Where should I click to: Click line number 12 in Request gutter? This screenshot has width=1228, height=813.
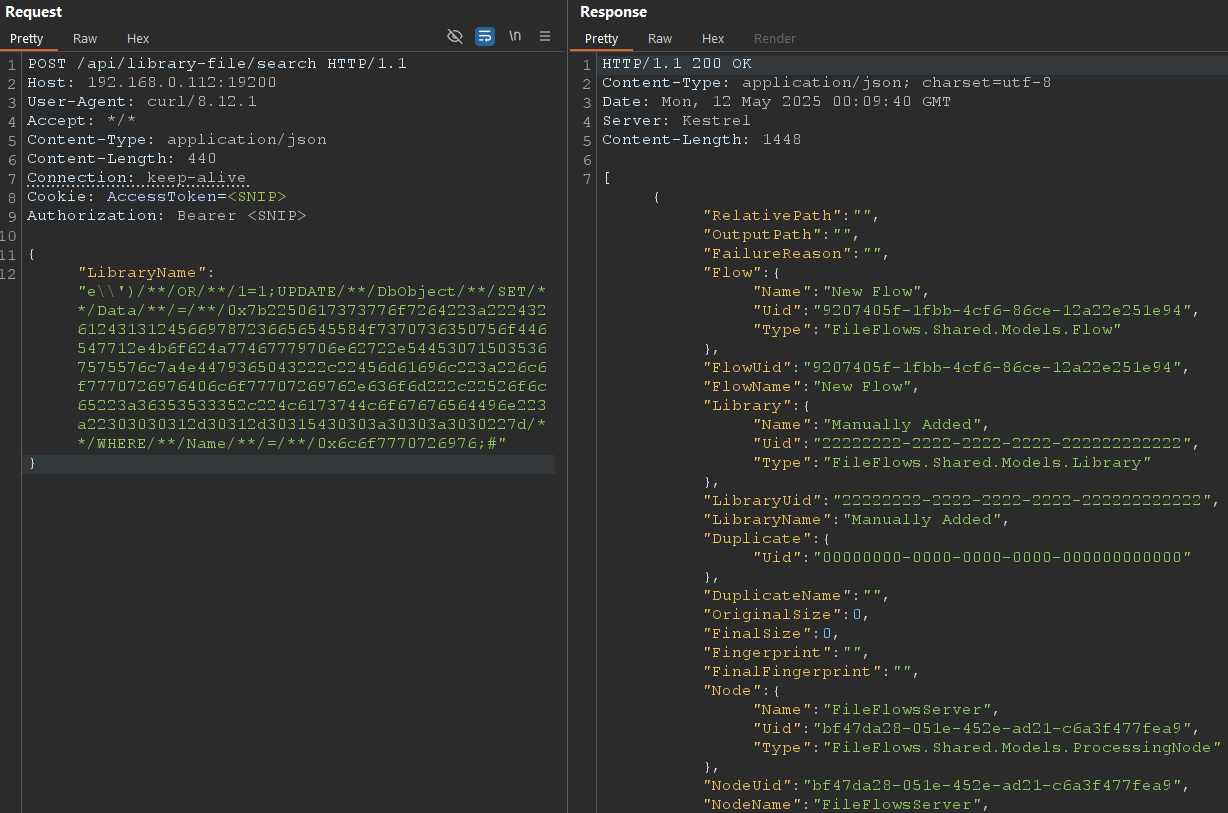point(10,272)
